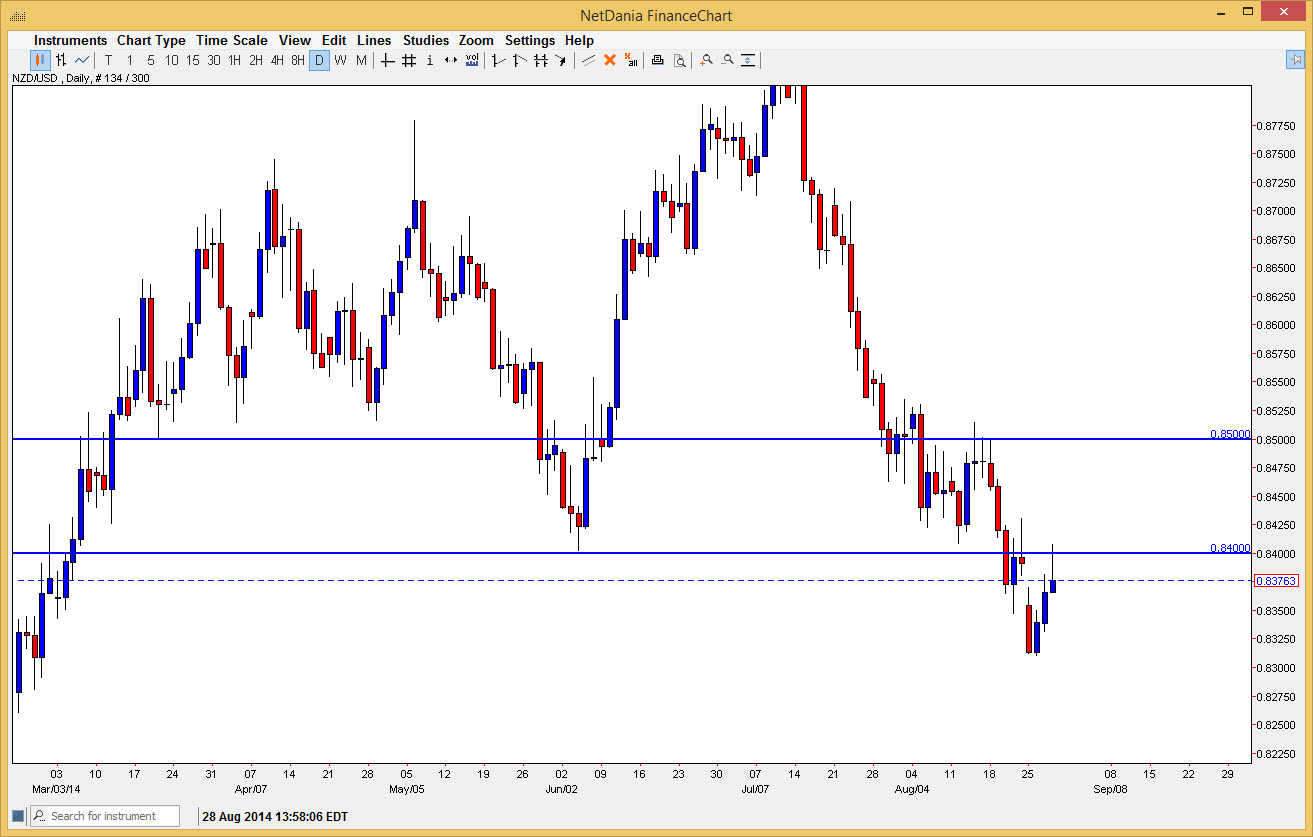Viewport: 1313px width, 837px height.
Task: Select the 4H timeframe button
Action: (x=276, y=60)
